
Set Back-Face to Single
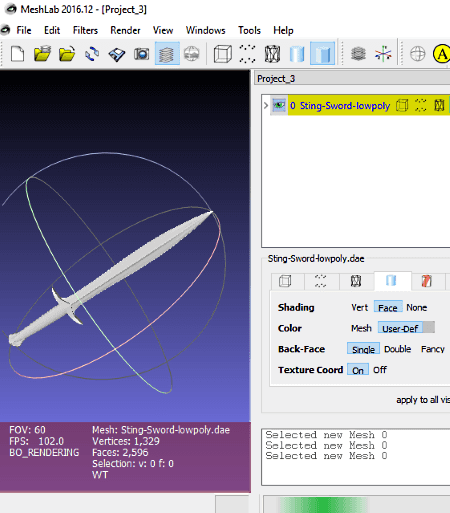(x=363, y=349)
